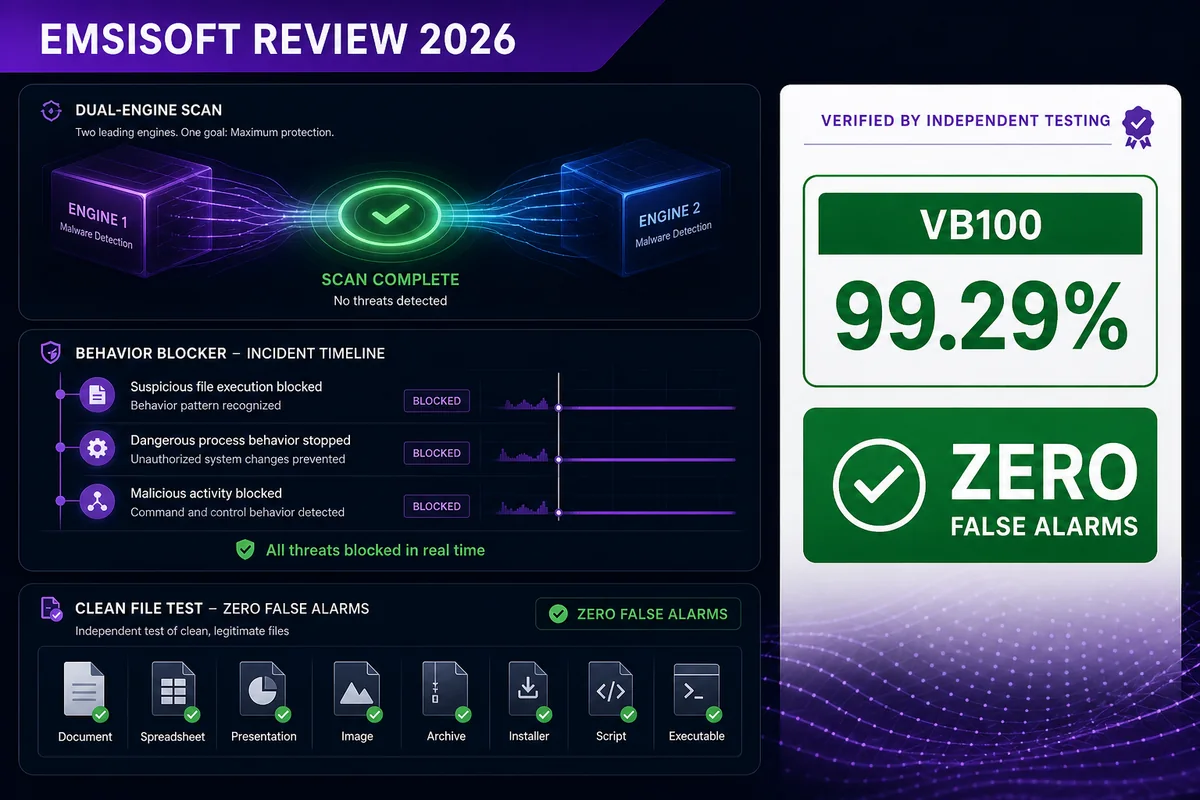
Task: Click the timeline marker on suspicious file row
Action: coord(558,408)
